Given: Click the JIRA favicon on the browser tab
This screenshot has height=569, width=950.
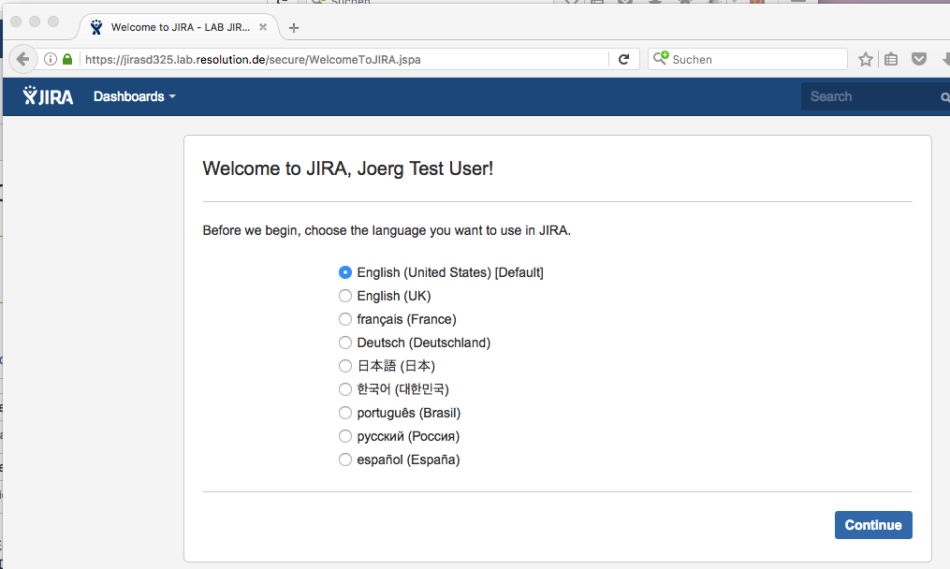Looking at the screenshot, I should (96, 27).
